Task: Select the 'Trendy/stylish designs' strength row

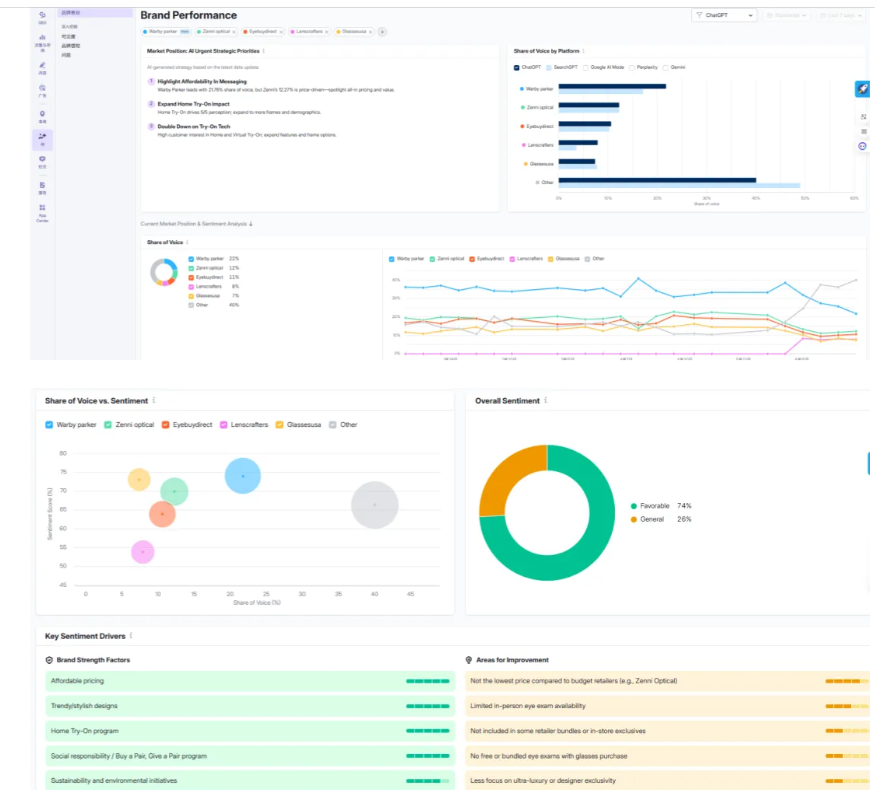Action: point(250,706)
